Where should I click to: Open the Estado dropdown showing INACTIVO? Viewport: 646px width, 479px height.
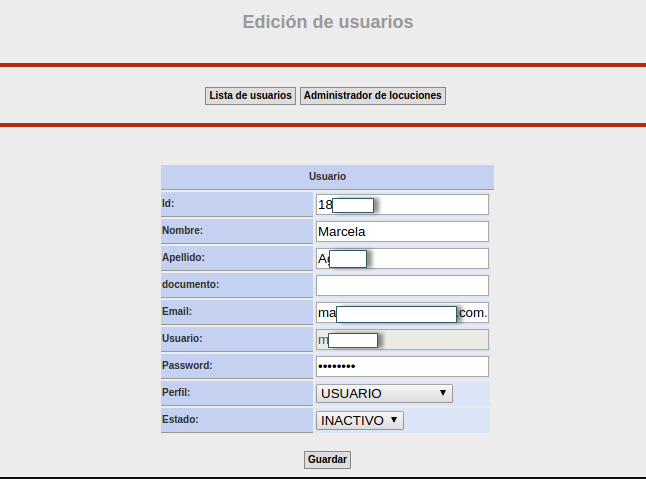(360, 421)
